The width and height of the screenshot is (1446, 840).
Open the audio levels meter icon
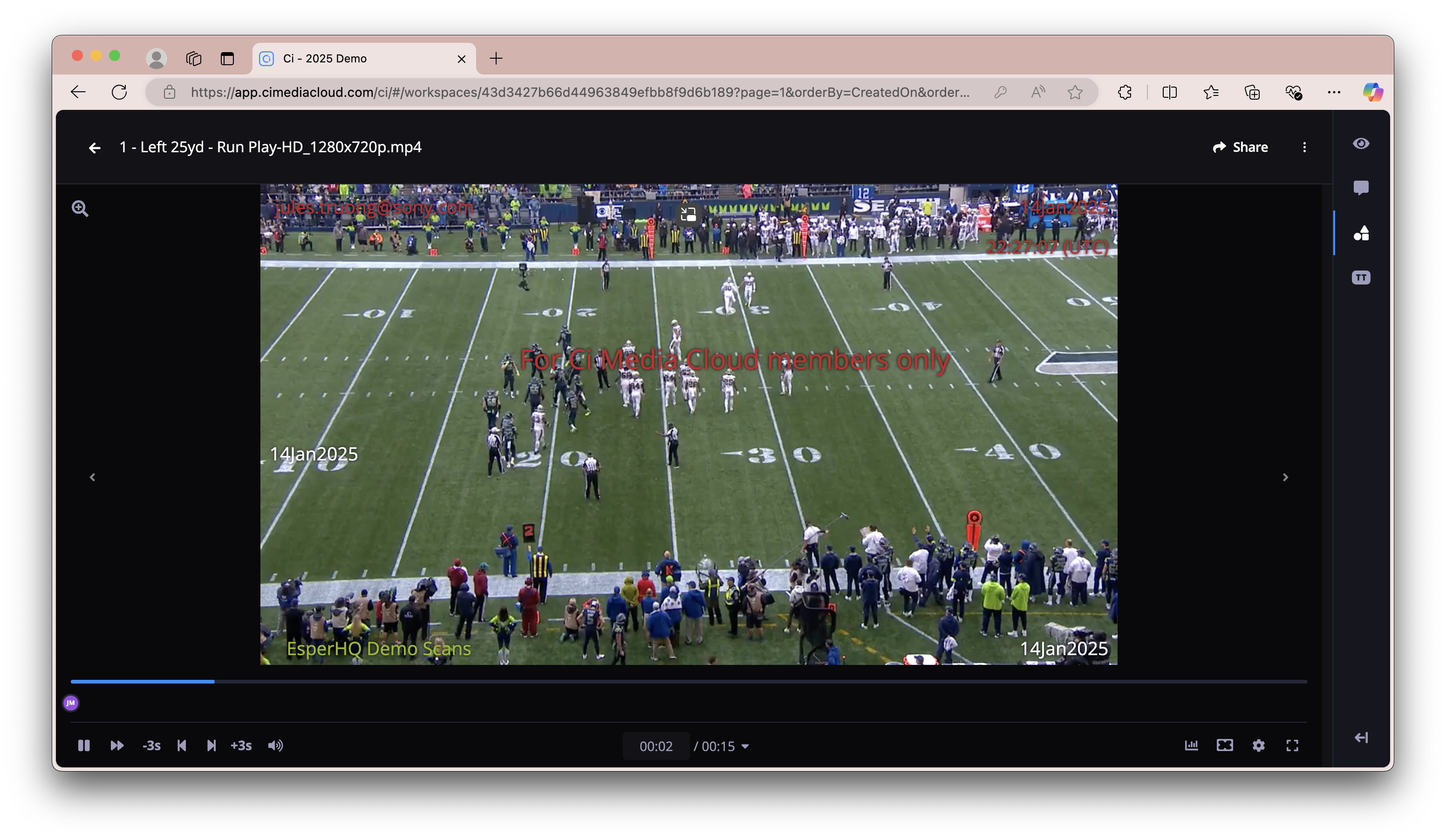pyautogui.click(x=1191, y=745)
